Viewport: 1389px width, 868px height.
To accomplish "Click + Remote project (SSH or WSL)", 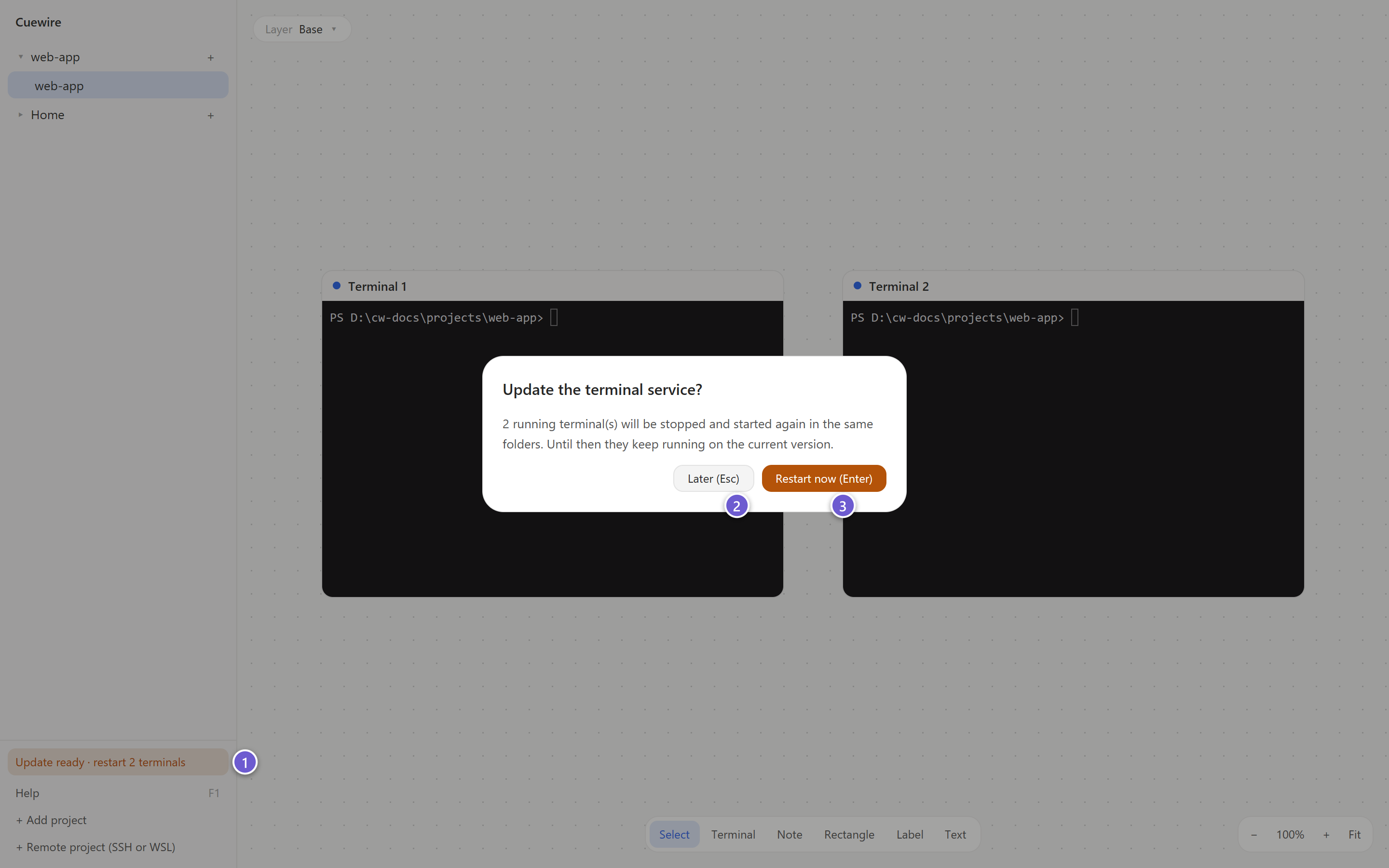I will pyautogui.click(x=95, y=847).
